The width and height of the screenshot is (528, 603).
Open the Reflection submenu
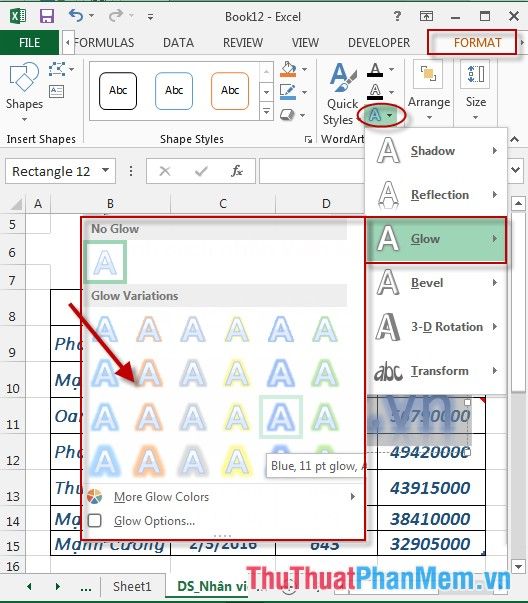(x=436, y=195)
